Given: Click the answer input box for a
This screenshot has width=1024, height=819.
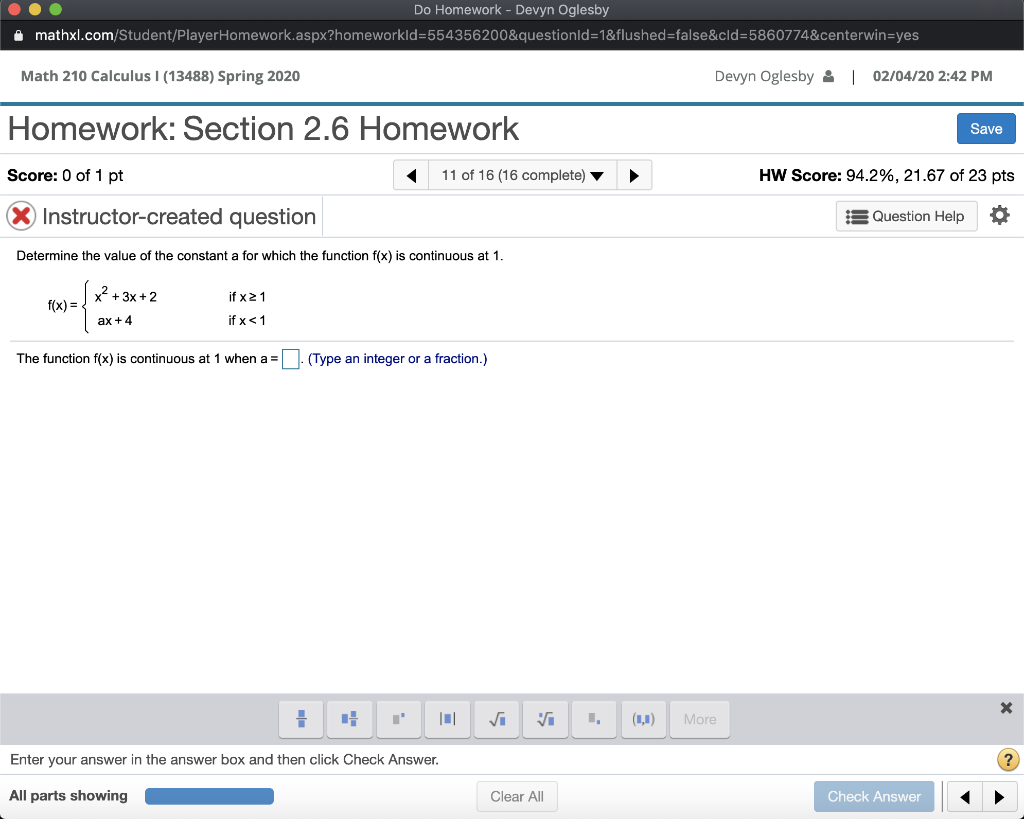Looking at the screenshot, I should [290, 358].
